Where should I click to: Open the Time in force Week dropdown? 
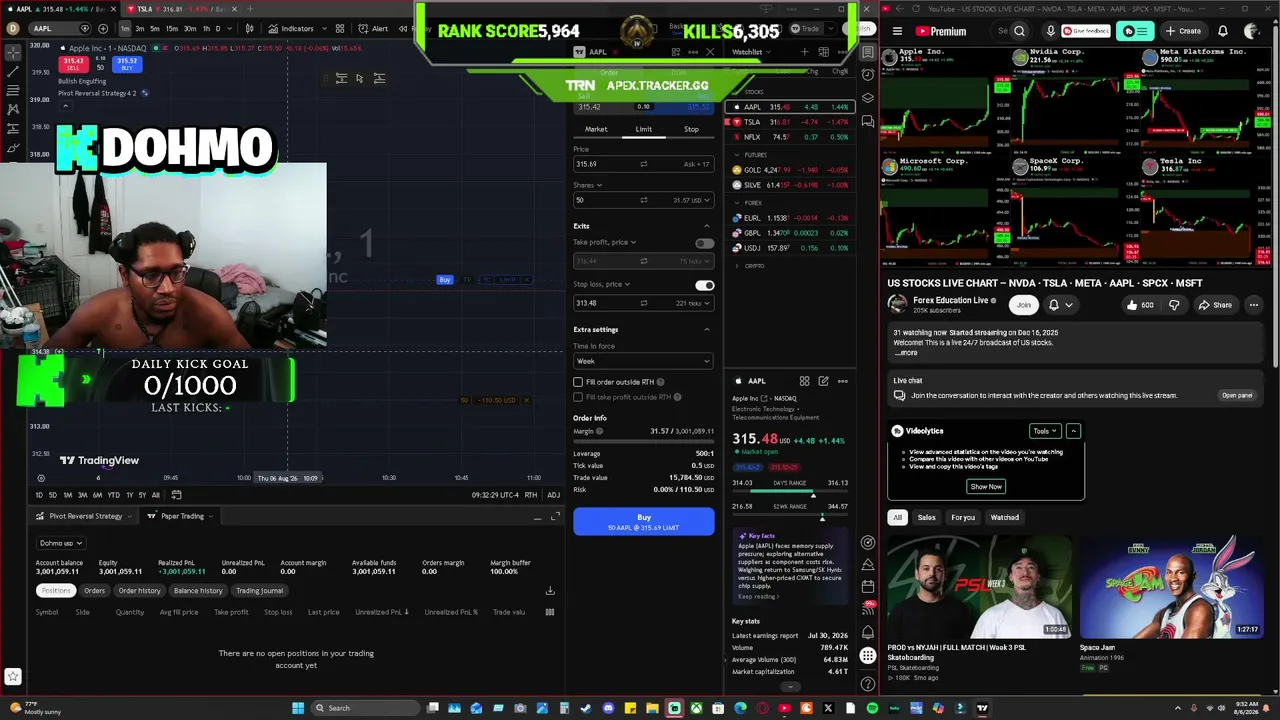coord(643,361)
